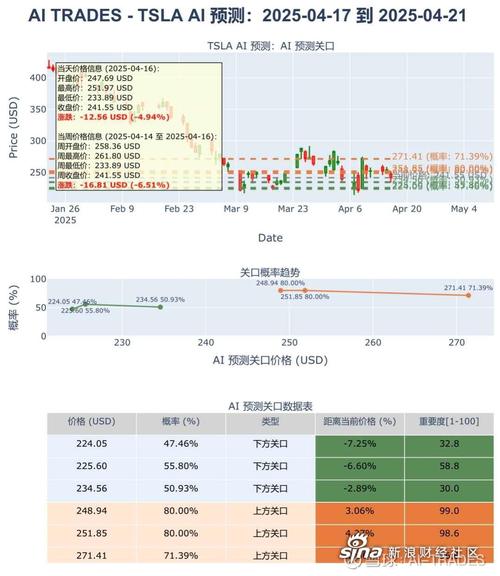Select weekly change '-16.81 USD (-6.51%)'
This screenshot has height=576, width=500.
(125, 185)
